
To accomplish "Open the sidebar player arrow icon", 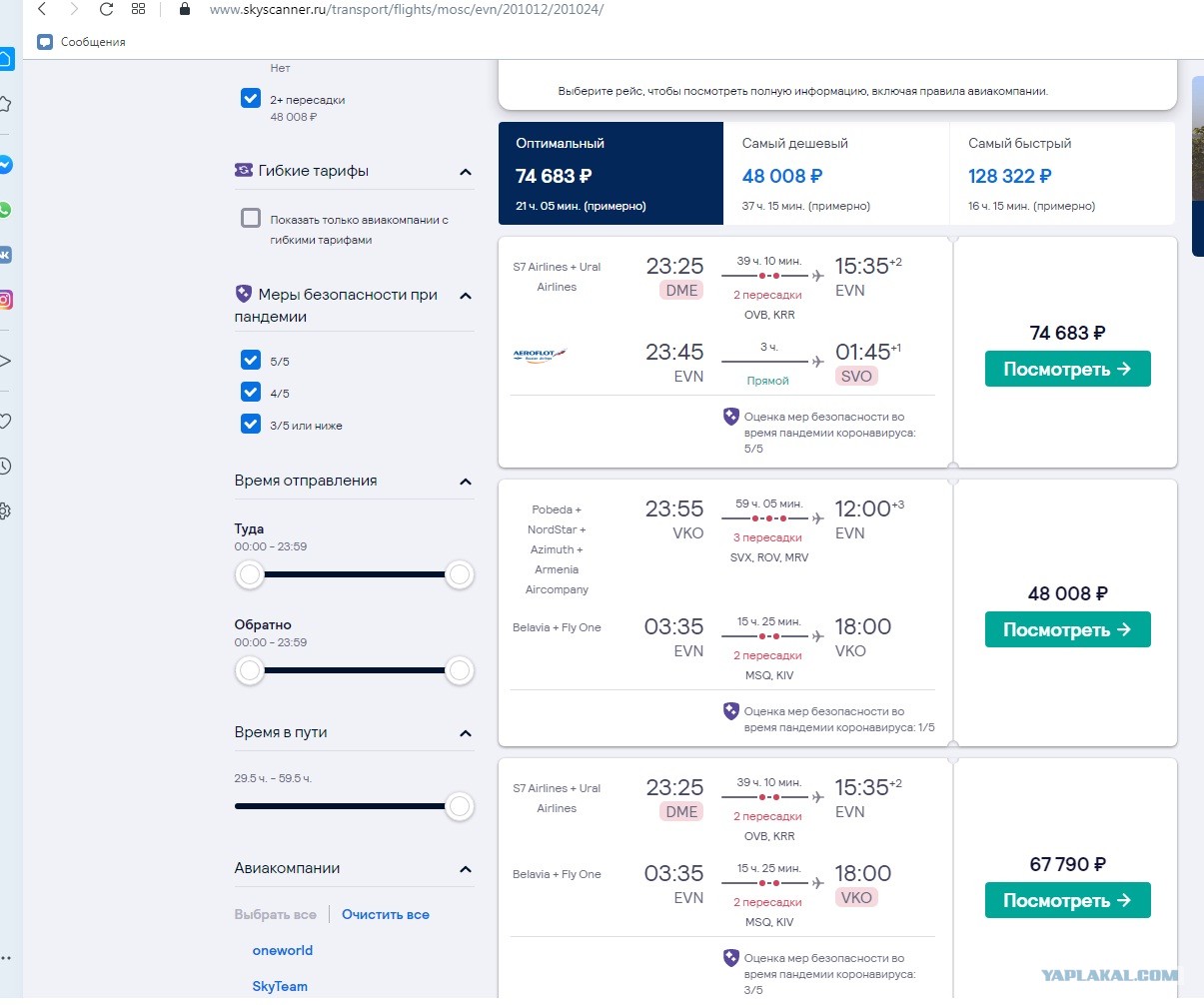I will [x=5, y=361].
